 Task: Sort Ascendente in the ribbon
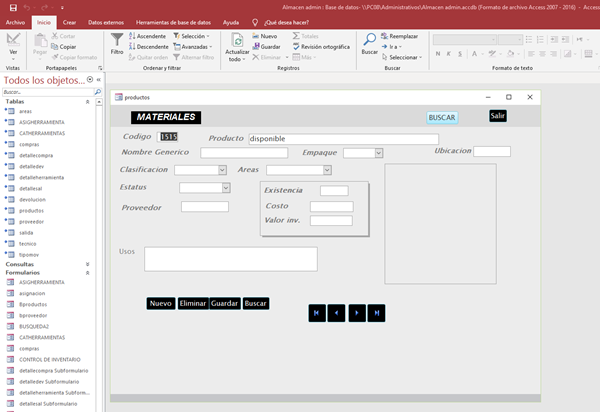[x=147, y=36]
